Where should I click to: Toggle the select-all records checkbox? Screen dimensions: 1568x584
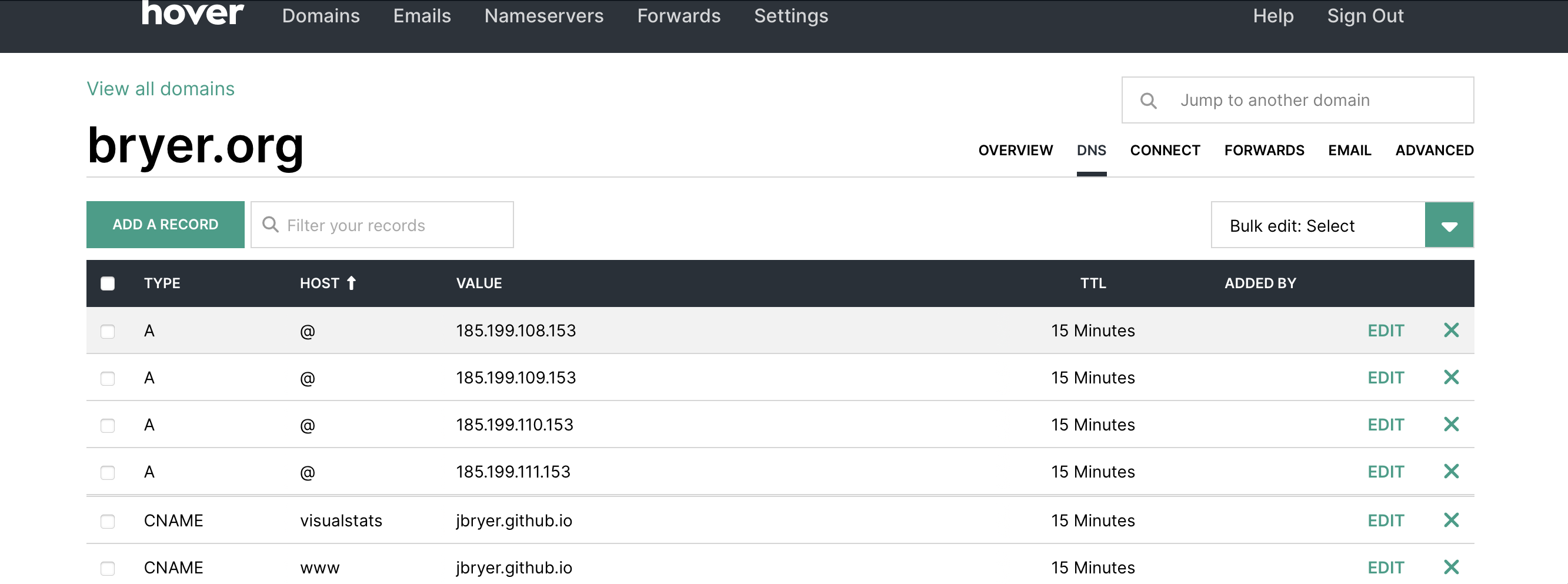(x=108, y=283)
